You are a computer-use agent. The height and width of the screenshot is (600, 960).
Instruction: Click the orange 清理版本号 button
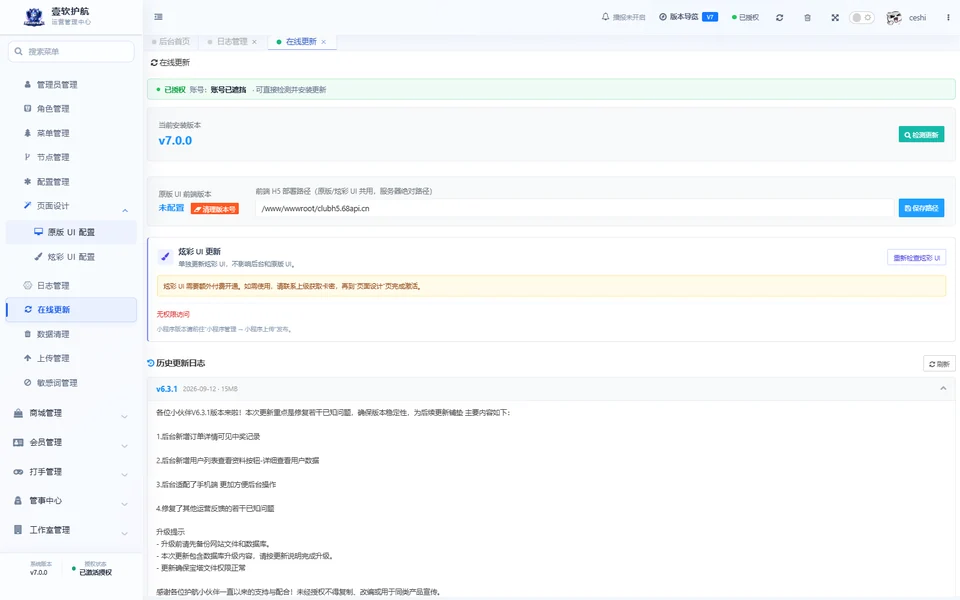click(215, 209)
